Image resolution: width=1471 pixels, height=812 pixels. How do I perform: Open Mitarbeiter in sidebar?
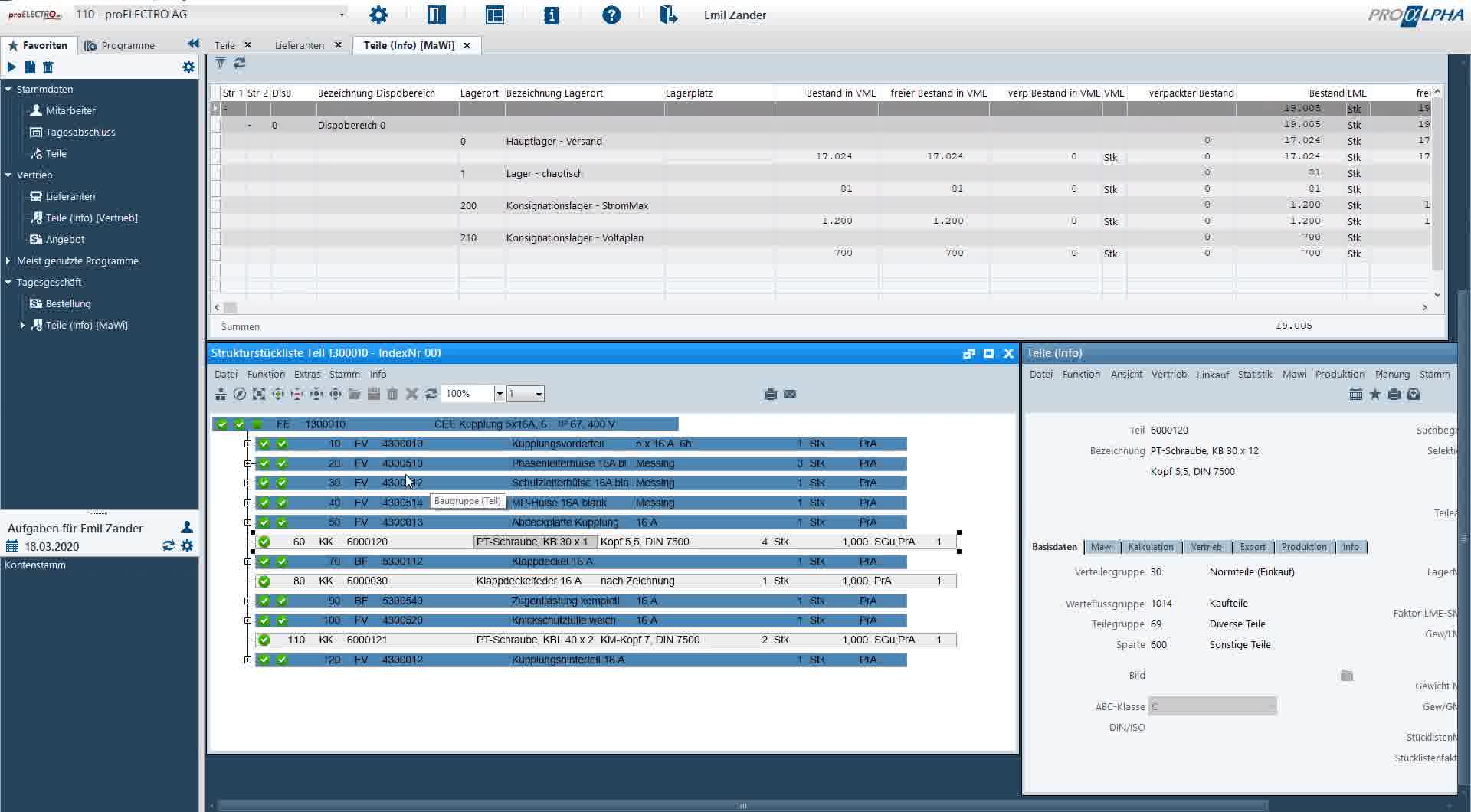[x=70, y=110]
